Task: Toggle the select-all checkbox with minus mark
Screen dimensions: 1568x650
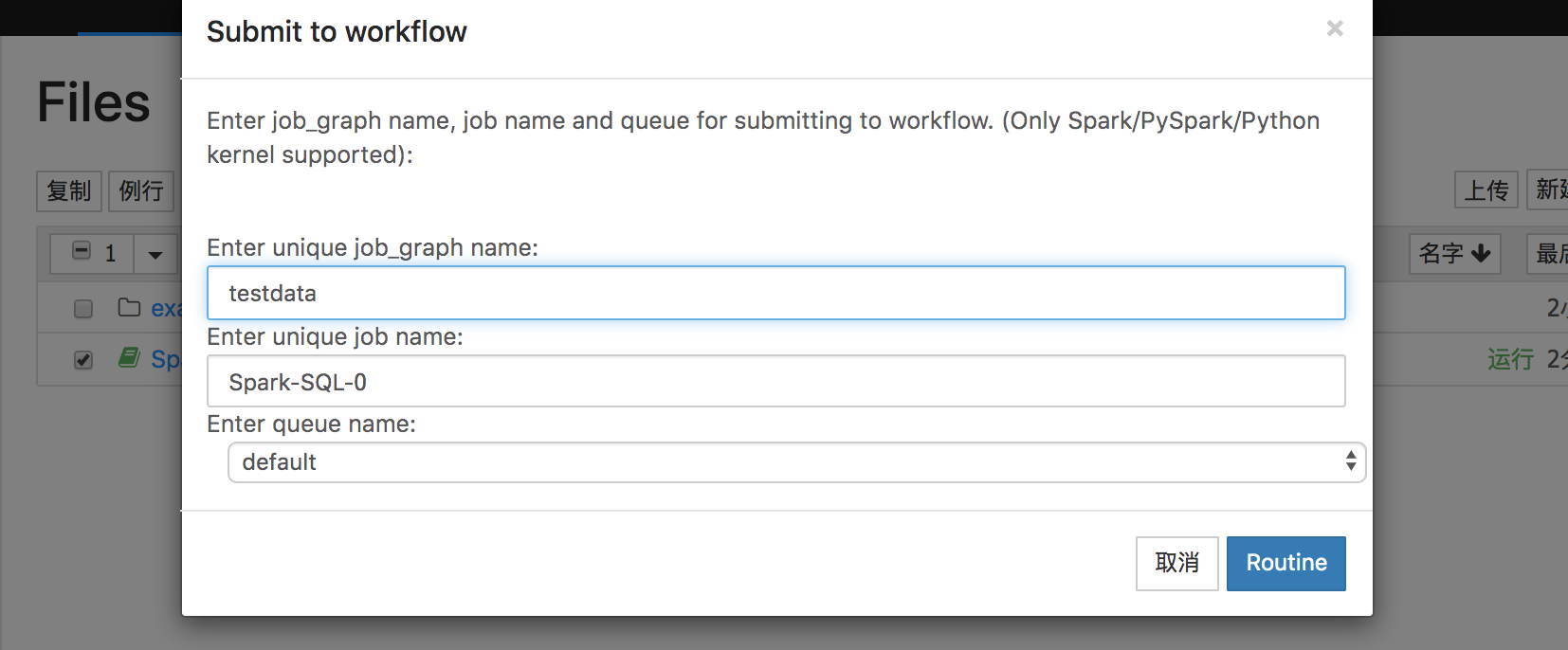Action: (x=82, y=251)
